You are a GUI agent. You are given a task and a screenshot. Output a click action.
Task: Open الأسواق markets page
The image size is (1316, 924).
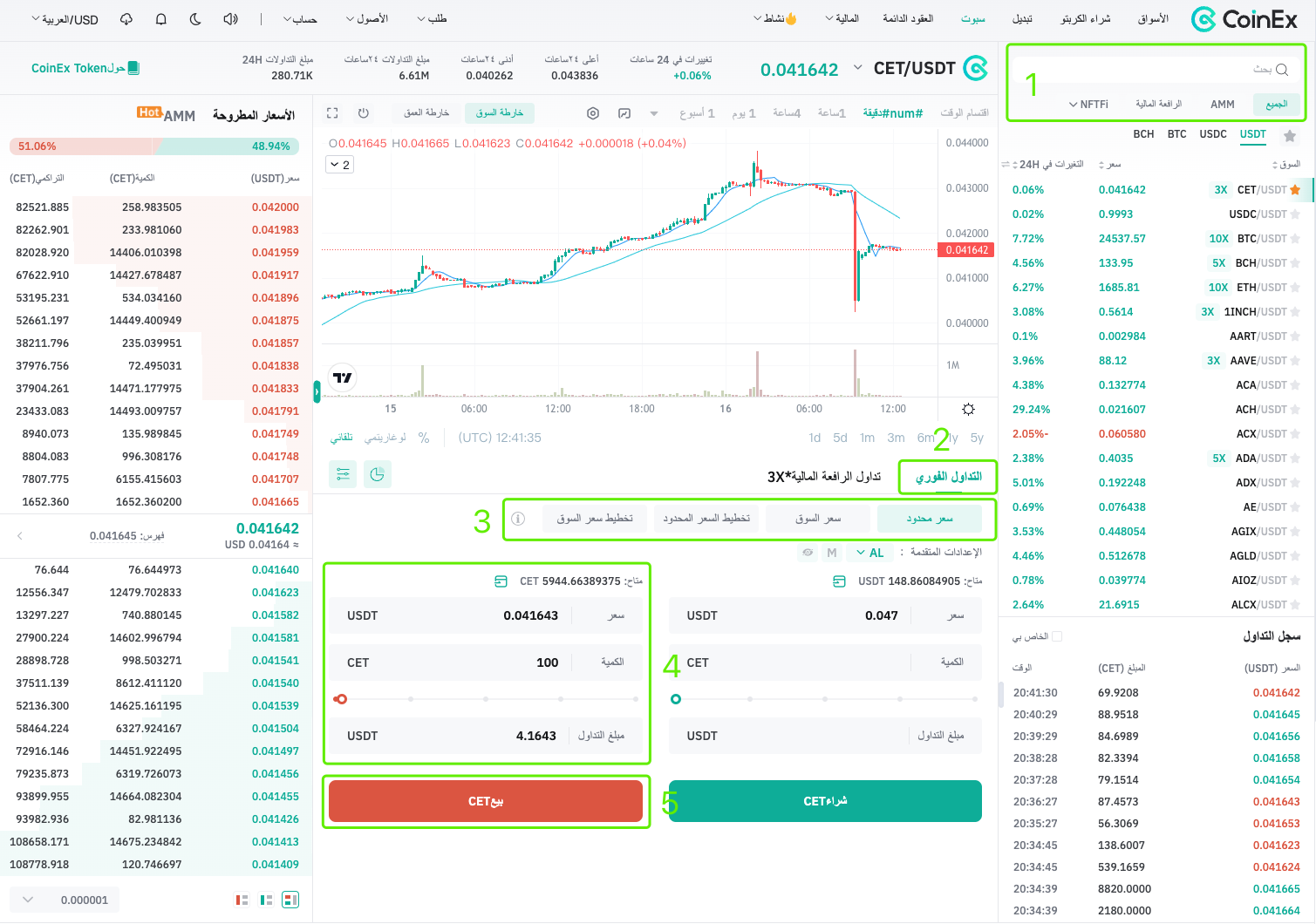(1153, 19)
